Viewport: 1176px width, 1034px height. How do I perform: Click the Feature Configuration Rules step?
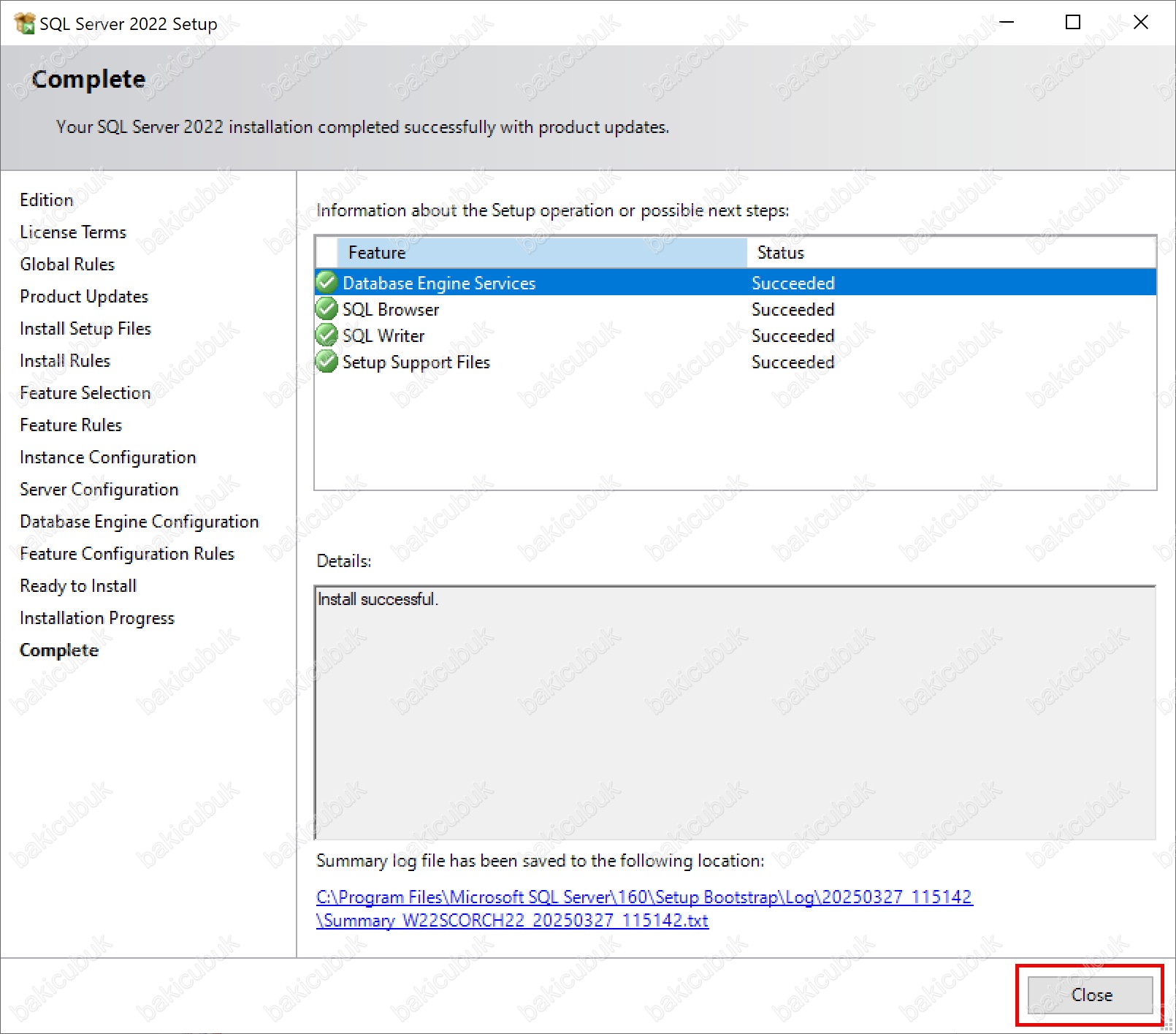click(x=127, y=553)
